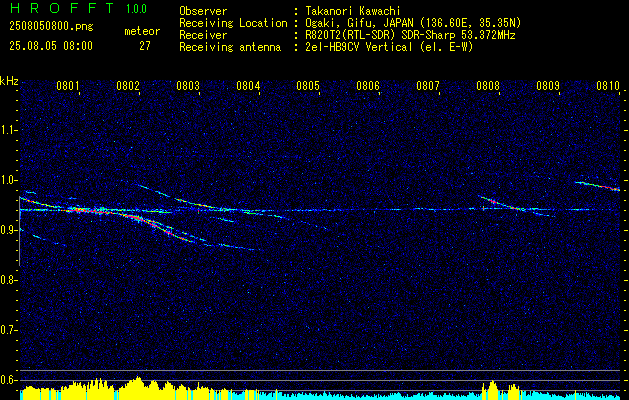This screenshot has width=629, height=400.
Task: Click the 0.7 frequency axis label
Action: coord(8,330)
